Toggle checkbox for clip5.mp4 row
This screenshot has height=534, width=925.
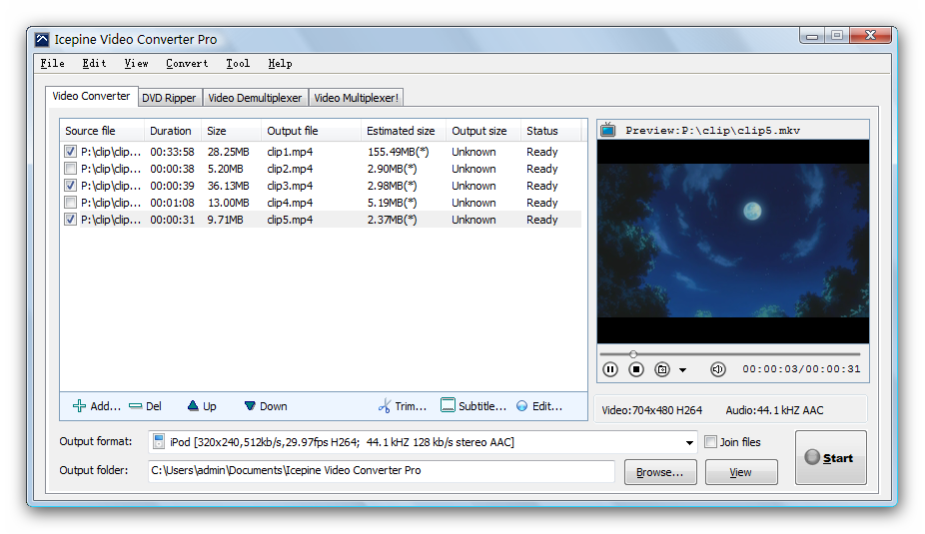(70, 220)
